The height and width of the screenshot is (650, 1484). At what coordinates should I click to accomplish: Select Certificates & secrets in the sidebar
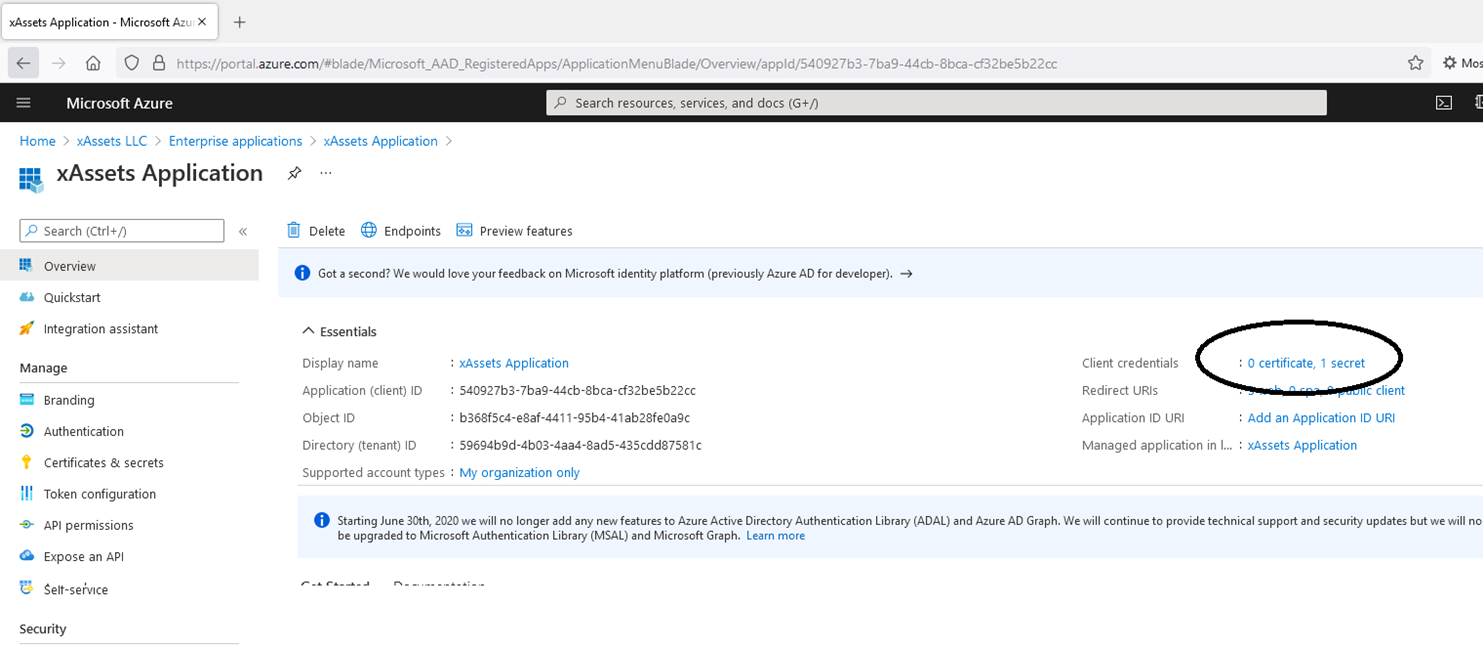click(103, 462)
